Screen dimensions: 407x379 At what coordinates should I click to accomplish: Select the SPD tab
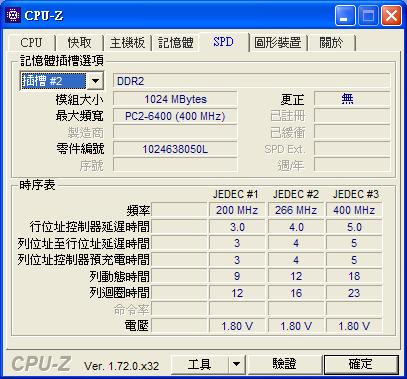point(224,42)
